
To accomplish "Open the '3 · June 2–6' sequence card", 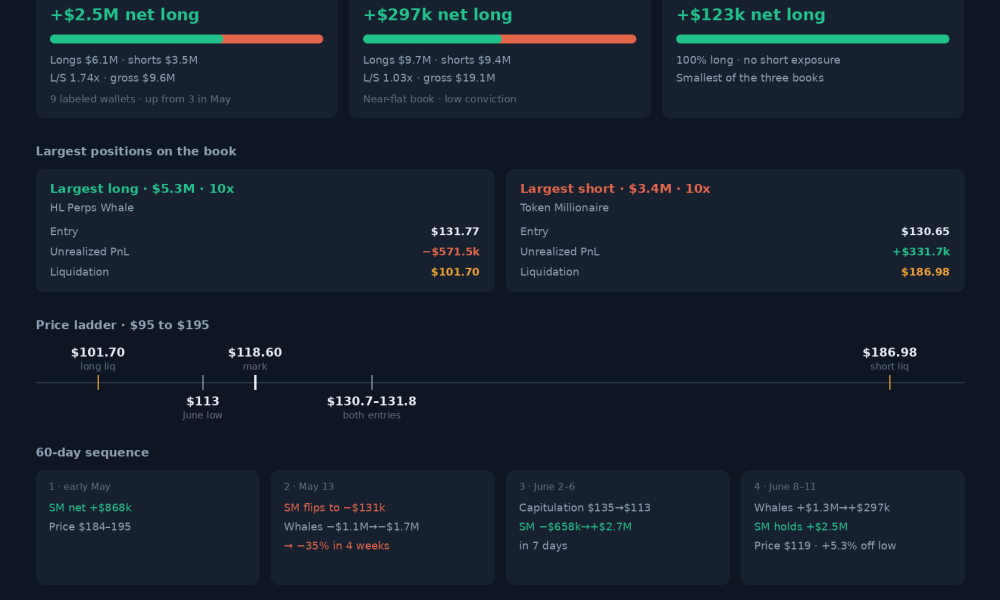I will click(617, 527).
